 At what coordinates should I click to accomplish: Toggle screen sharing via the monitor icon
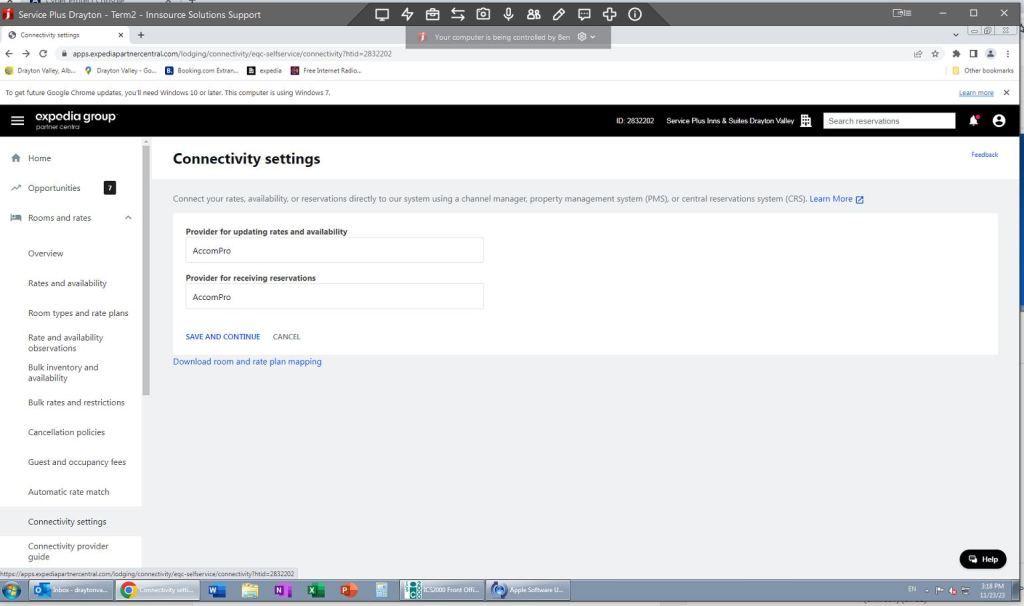tap(382, 14)
